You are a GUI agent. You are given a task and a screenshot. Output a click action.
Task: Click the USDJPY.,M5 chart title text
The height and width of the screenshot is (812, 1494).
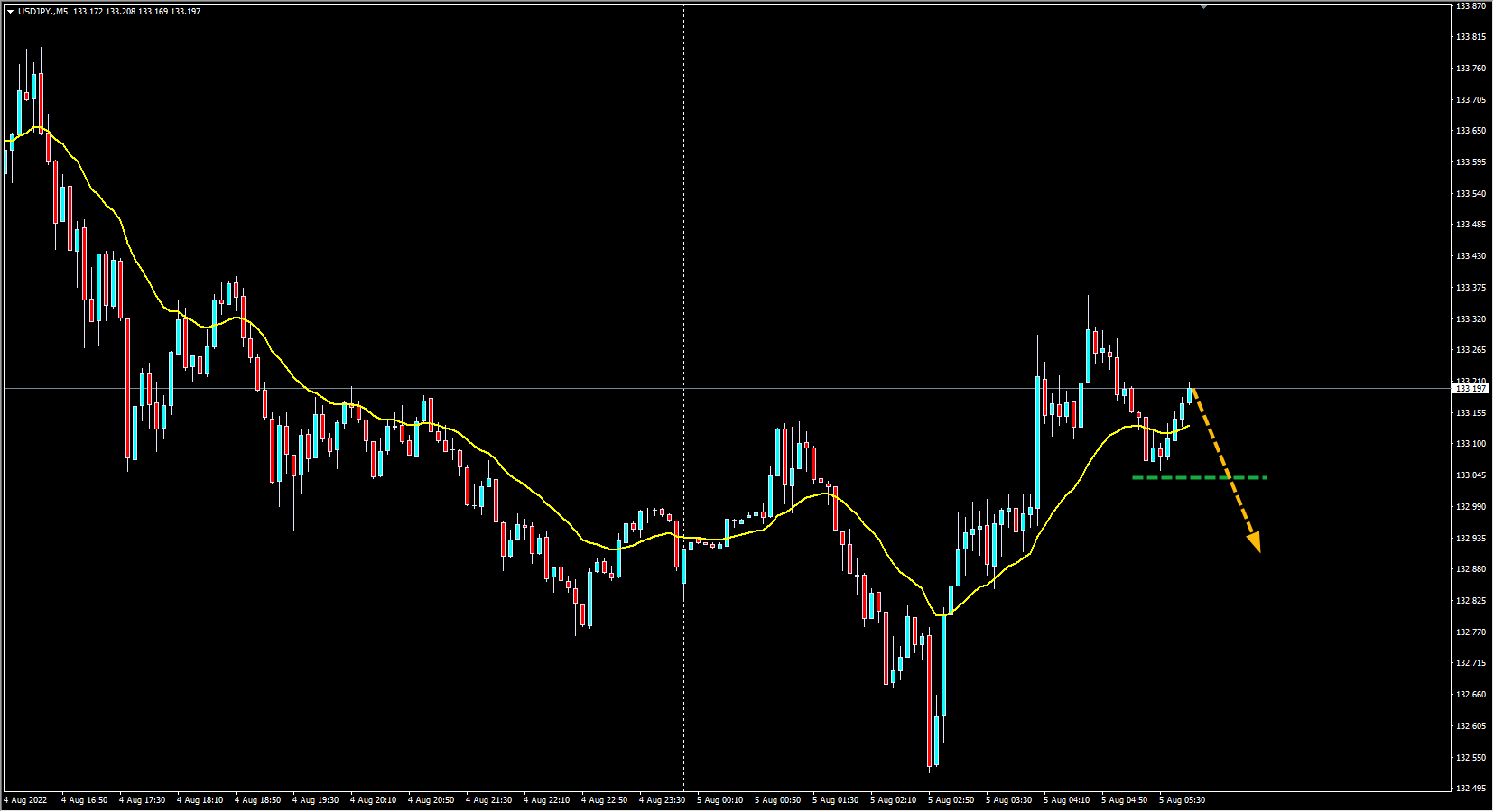pyautogui.click(x=42, y=12)
